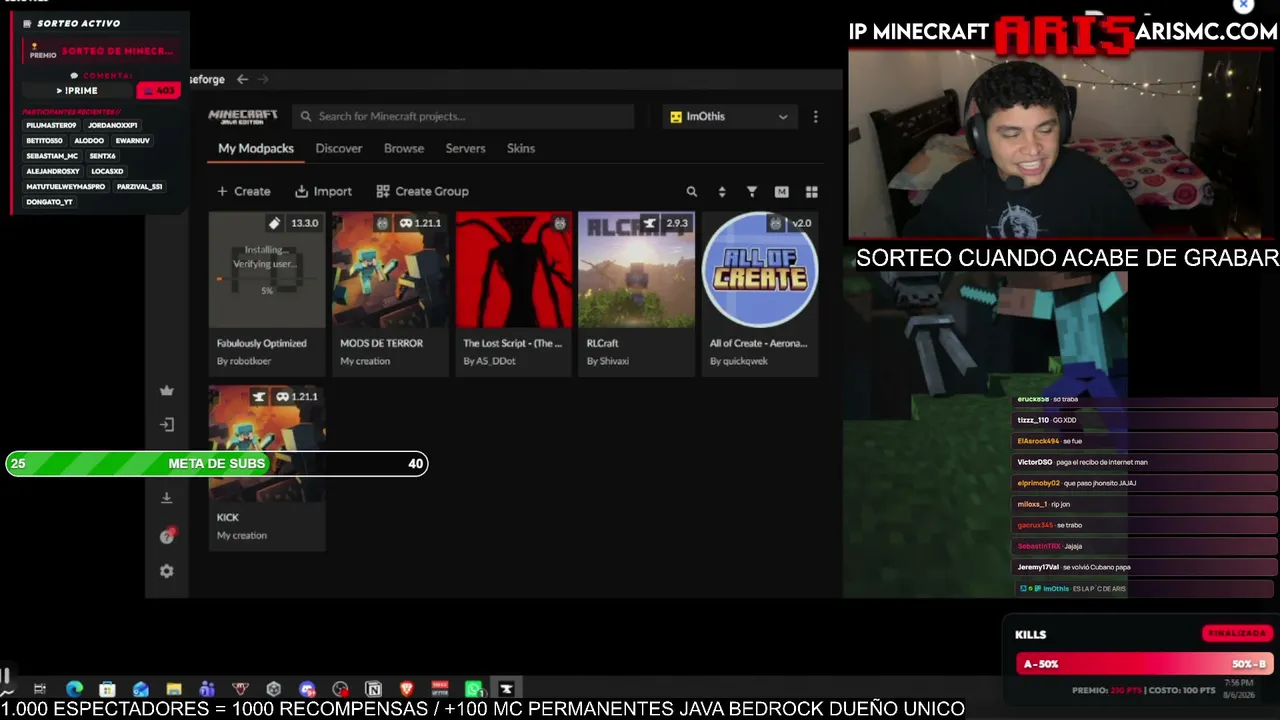Viewport: 1280px width, 720px height.
Task: Open the settings gear in sidebar
Action: 167,571
